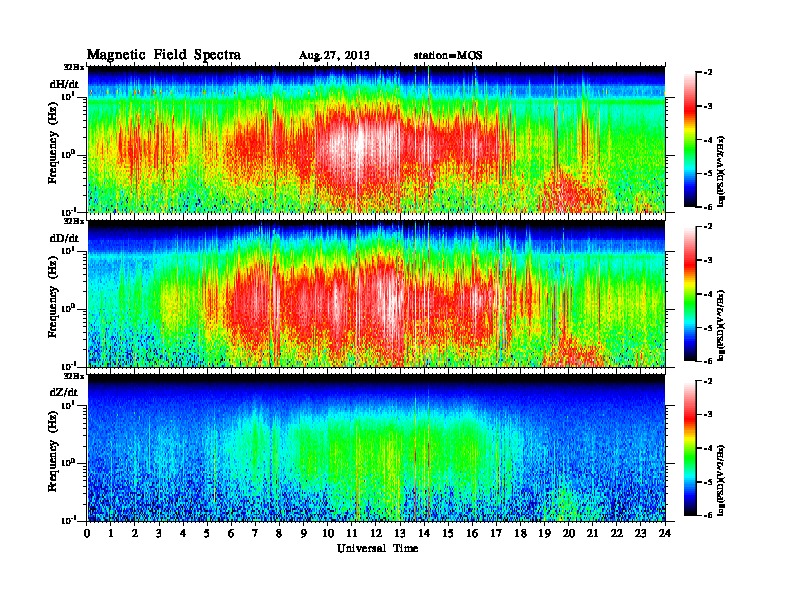Image resolution: width=792 pixels, height=612 pixels.
Task: Click '32Hz' label above the dH/dt panel
Action: [74, 67]
